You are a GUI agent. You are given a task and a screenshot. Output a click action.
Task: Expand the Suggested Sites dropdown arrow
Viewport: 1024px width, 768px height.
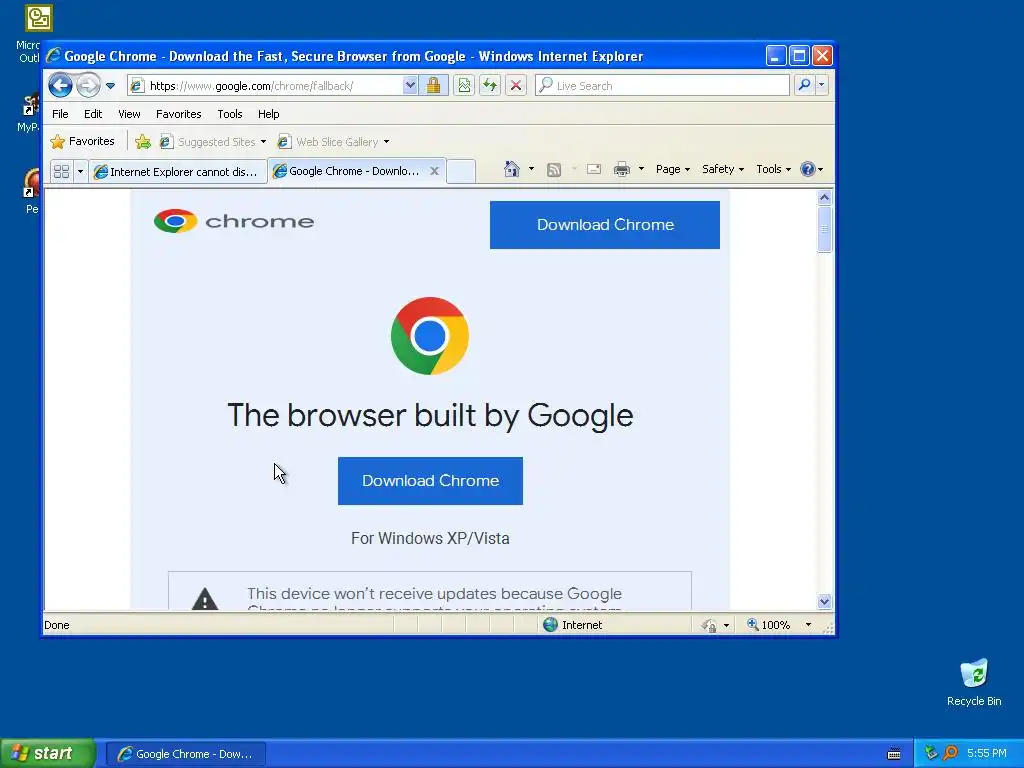(x=263, y=142)
